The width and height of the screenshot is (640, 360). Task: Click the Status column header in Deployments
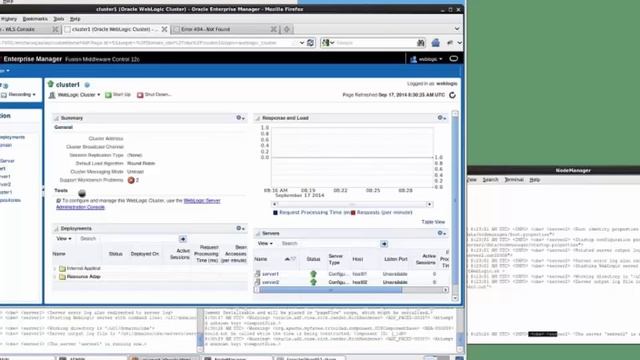(x=116, y=254)
